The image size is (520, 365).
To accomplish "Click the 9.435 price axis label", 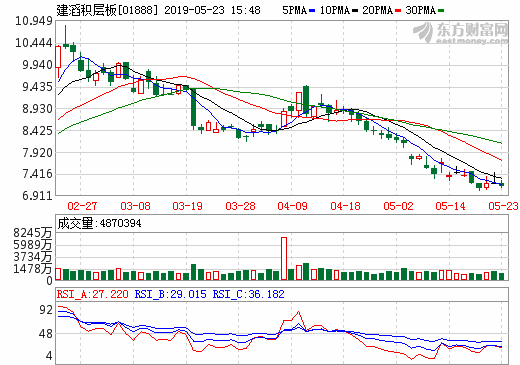I will 37,87.
